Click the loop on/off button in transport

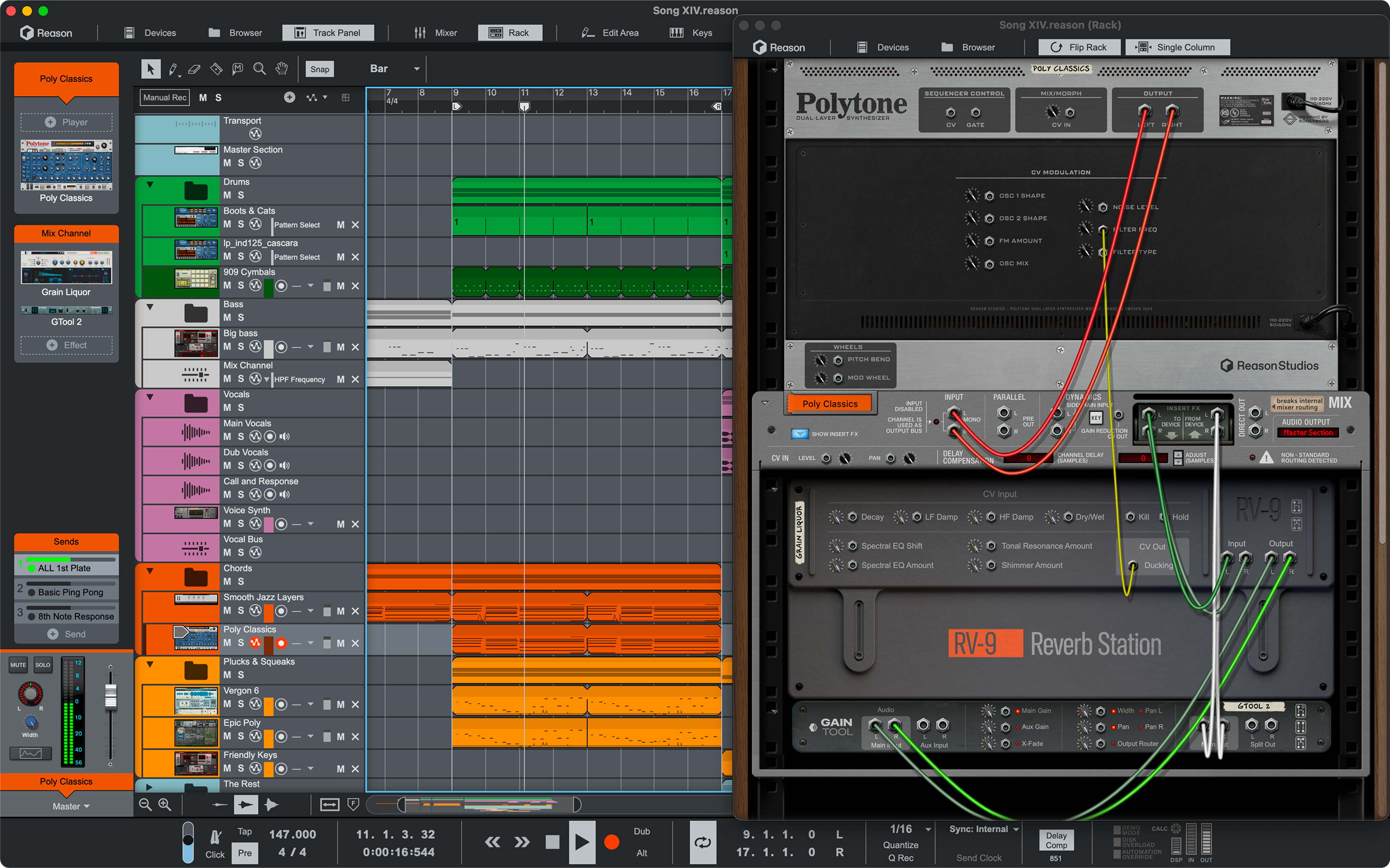pos(702,842)
